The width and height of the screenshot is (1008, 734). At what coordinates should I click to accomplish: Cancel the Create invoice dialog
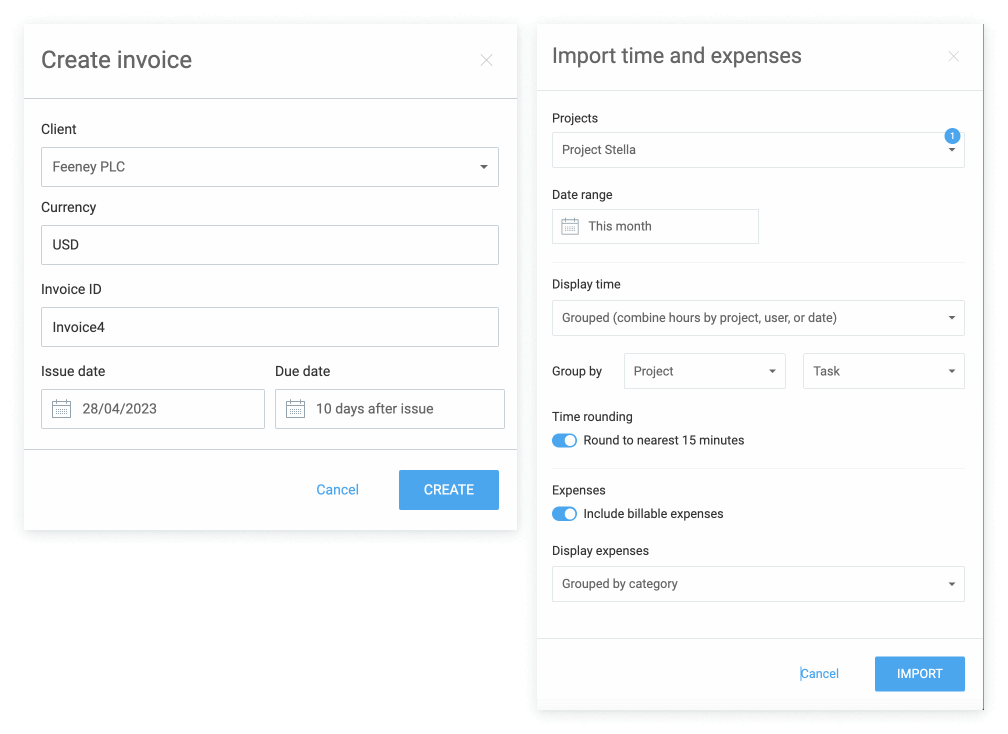[x=338, y=490]
